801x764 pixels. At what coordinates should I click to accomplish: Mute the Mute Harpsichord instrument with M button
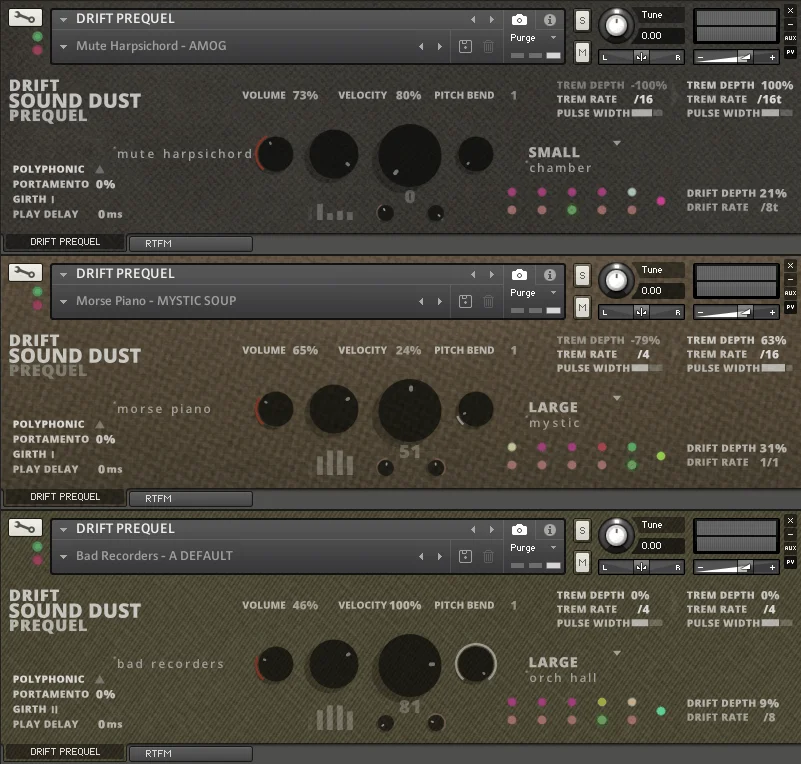click(x=582, y=52)
